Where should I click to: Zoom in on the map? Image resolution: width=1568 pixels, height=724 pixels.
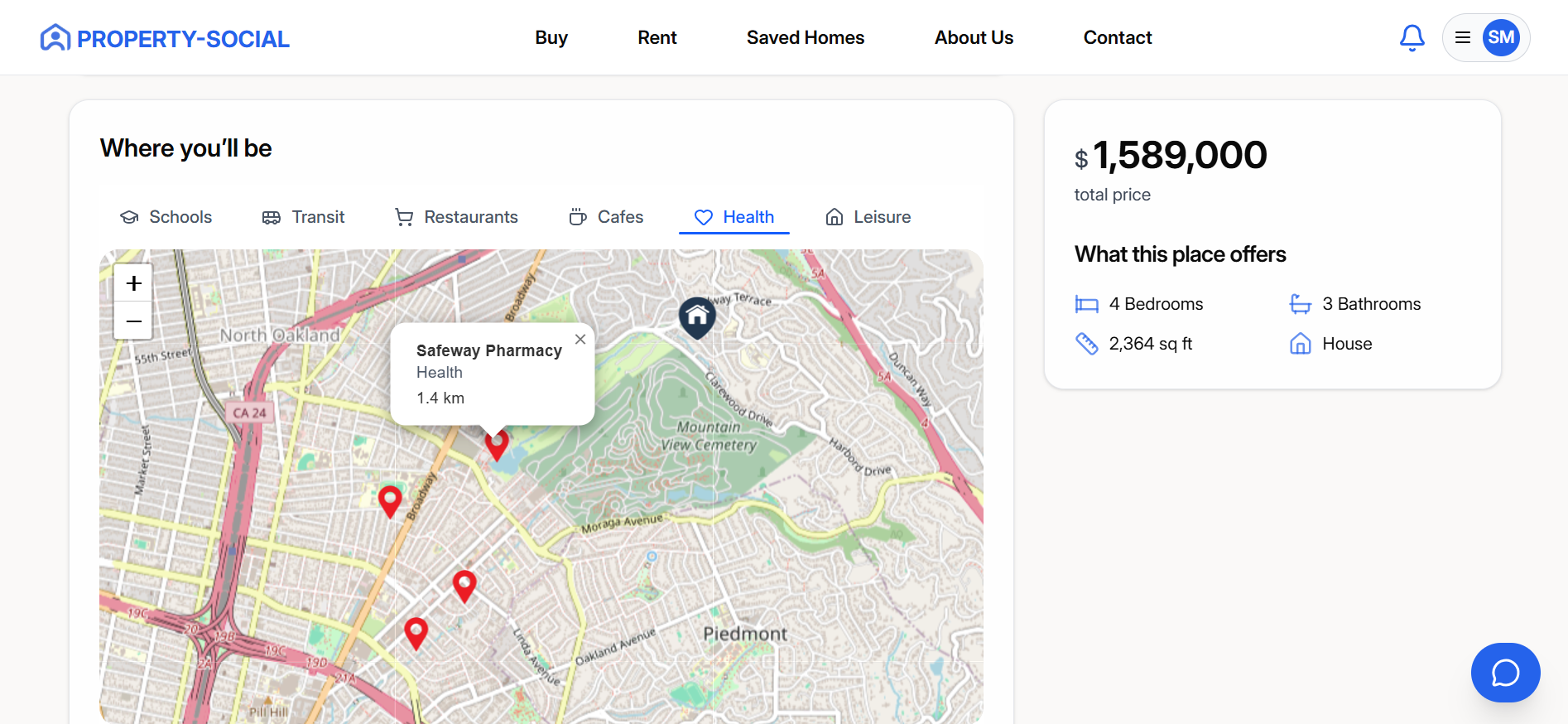(133, 283)
